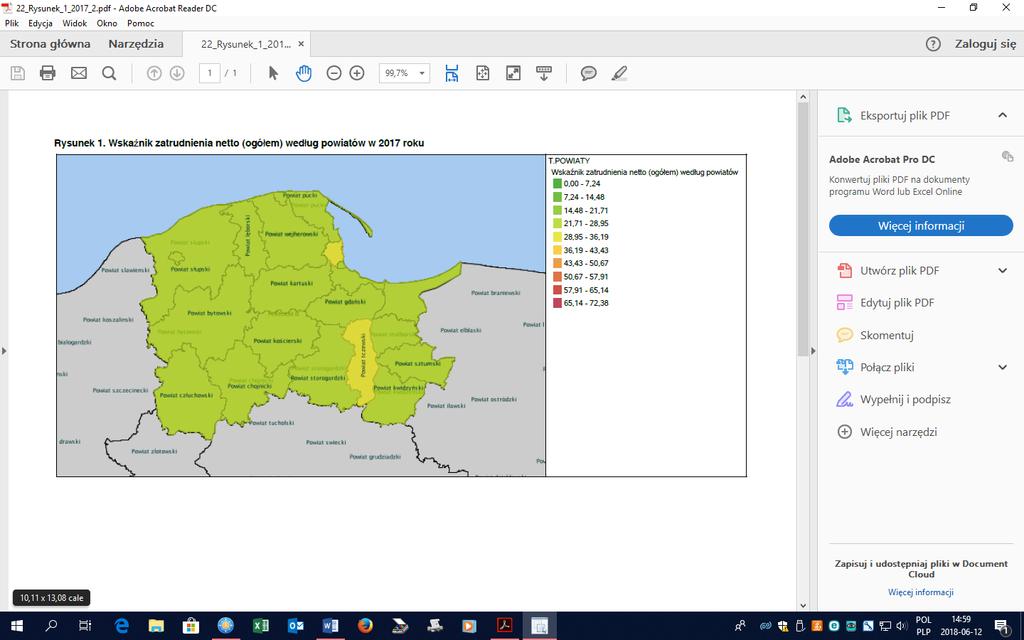Viewport: 1024px width, 640px height.
Task: Click legend swatch 28,95 - 36,19
Action: 557,237
